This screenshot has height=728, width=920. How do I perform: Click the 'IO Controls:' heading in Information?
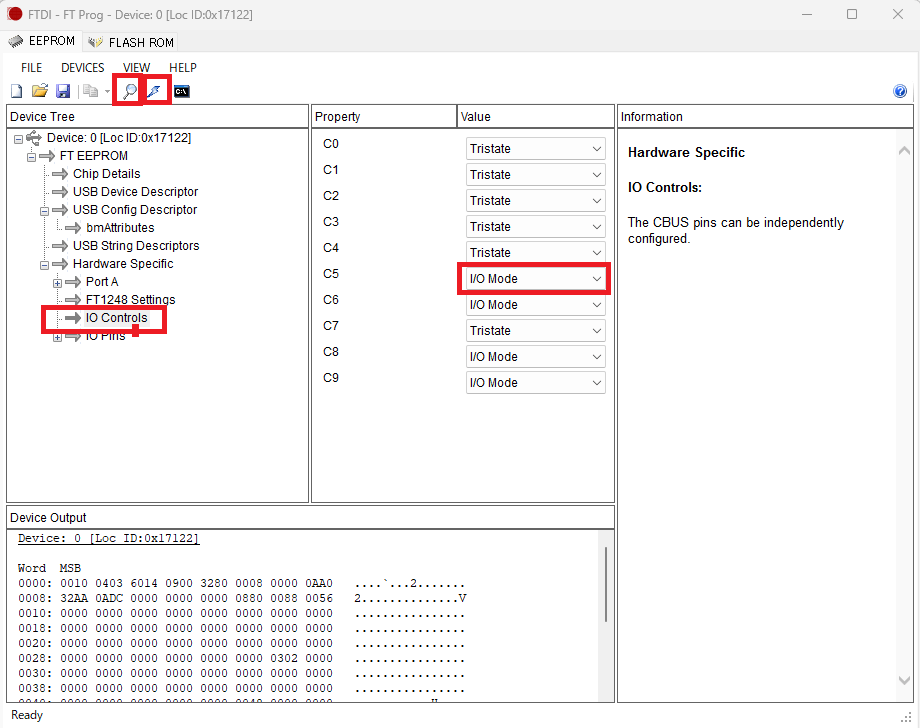click(665, 188)
